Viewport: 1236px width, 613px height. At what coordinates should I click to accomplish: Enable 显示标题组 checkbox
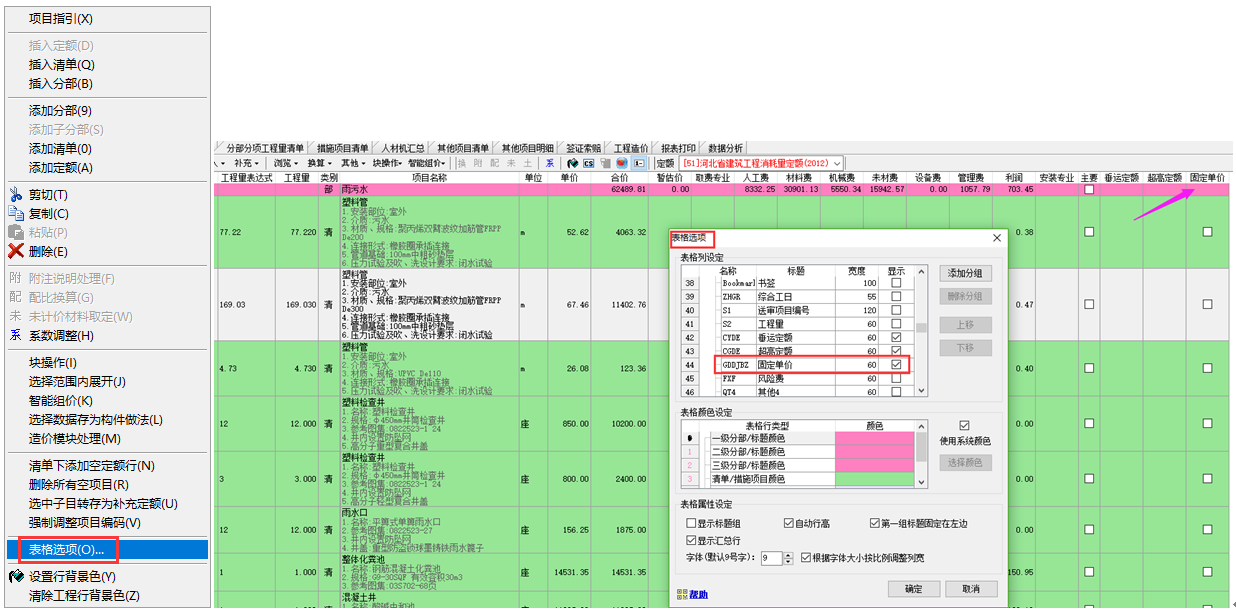click(x=692, y=523)
